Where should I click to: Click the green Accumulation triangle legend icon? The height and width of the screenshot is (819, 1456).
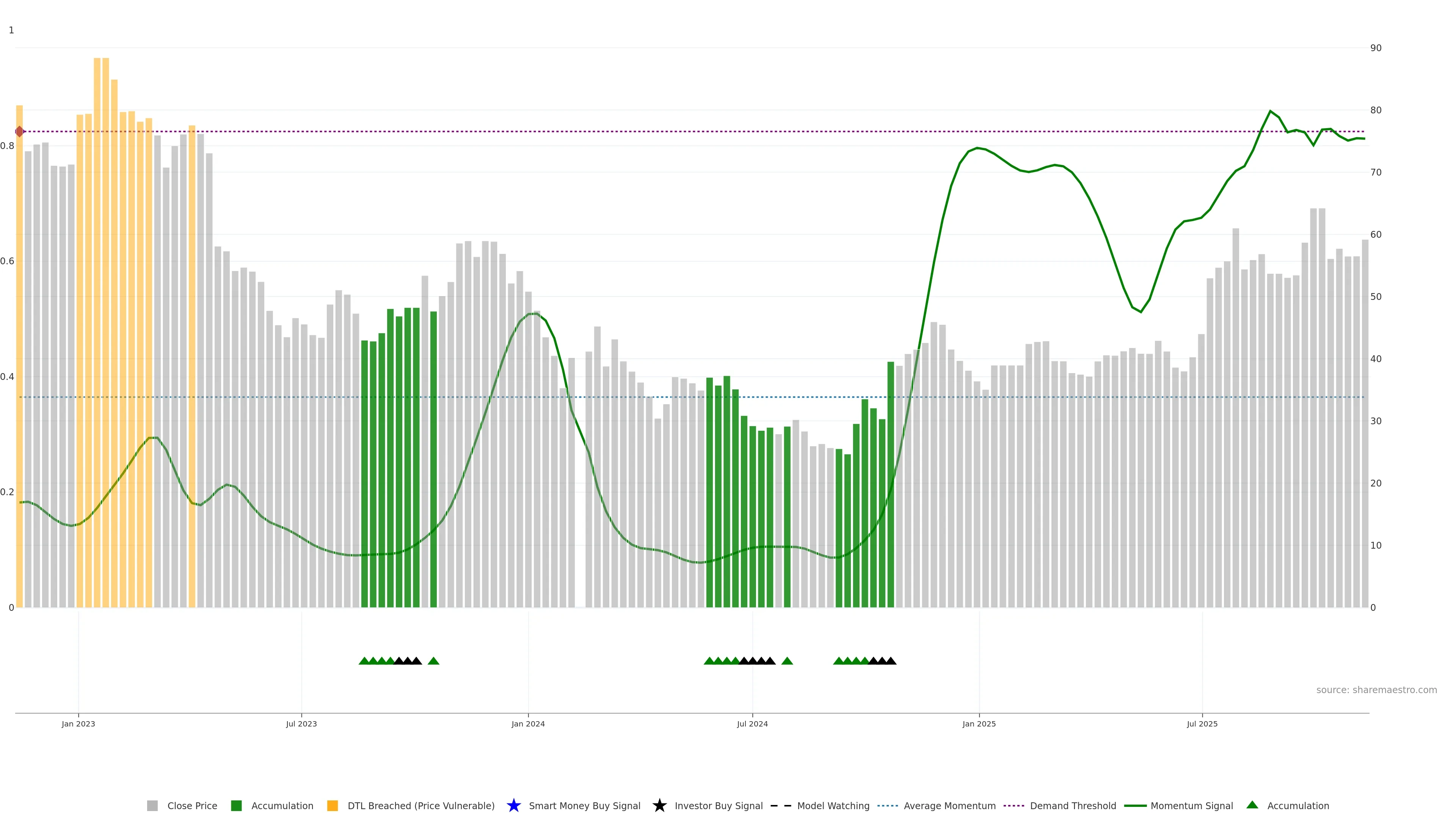click(1252, 805)
